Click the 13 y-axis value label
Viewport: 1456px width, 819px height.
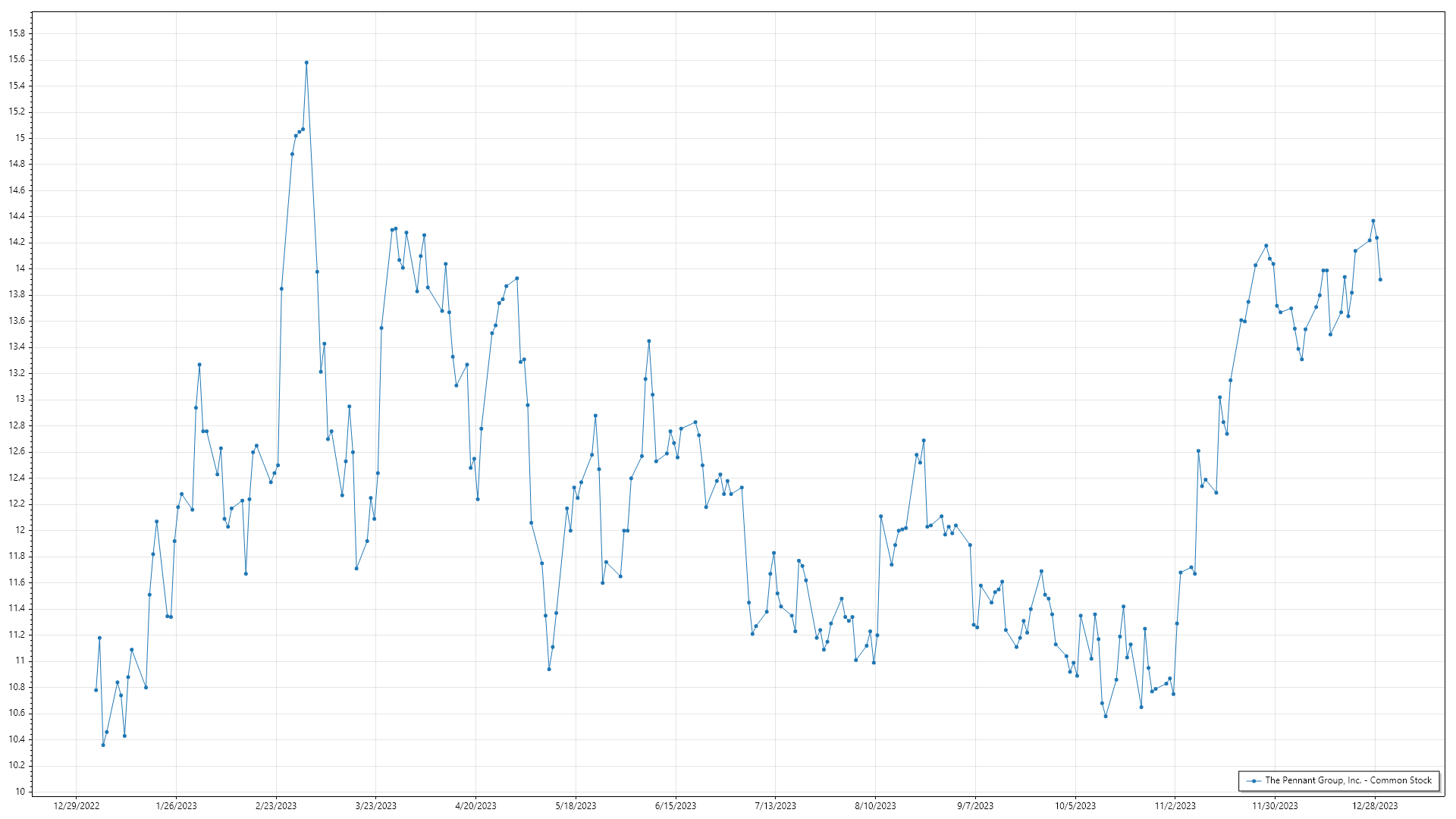pyautogui.click(x=20, y=399)
